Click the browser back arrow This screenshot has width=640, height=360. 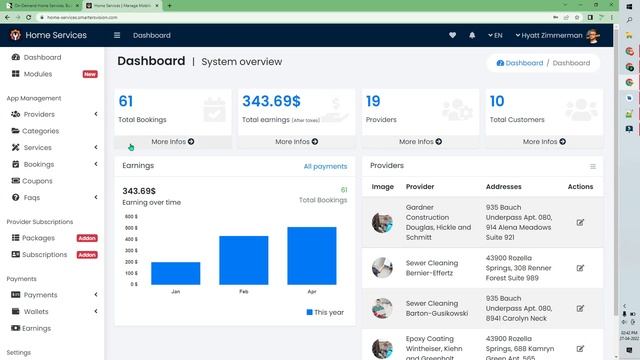(x=7, y=18)
